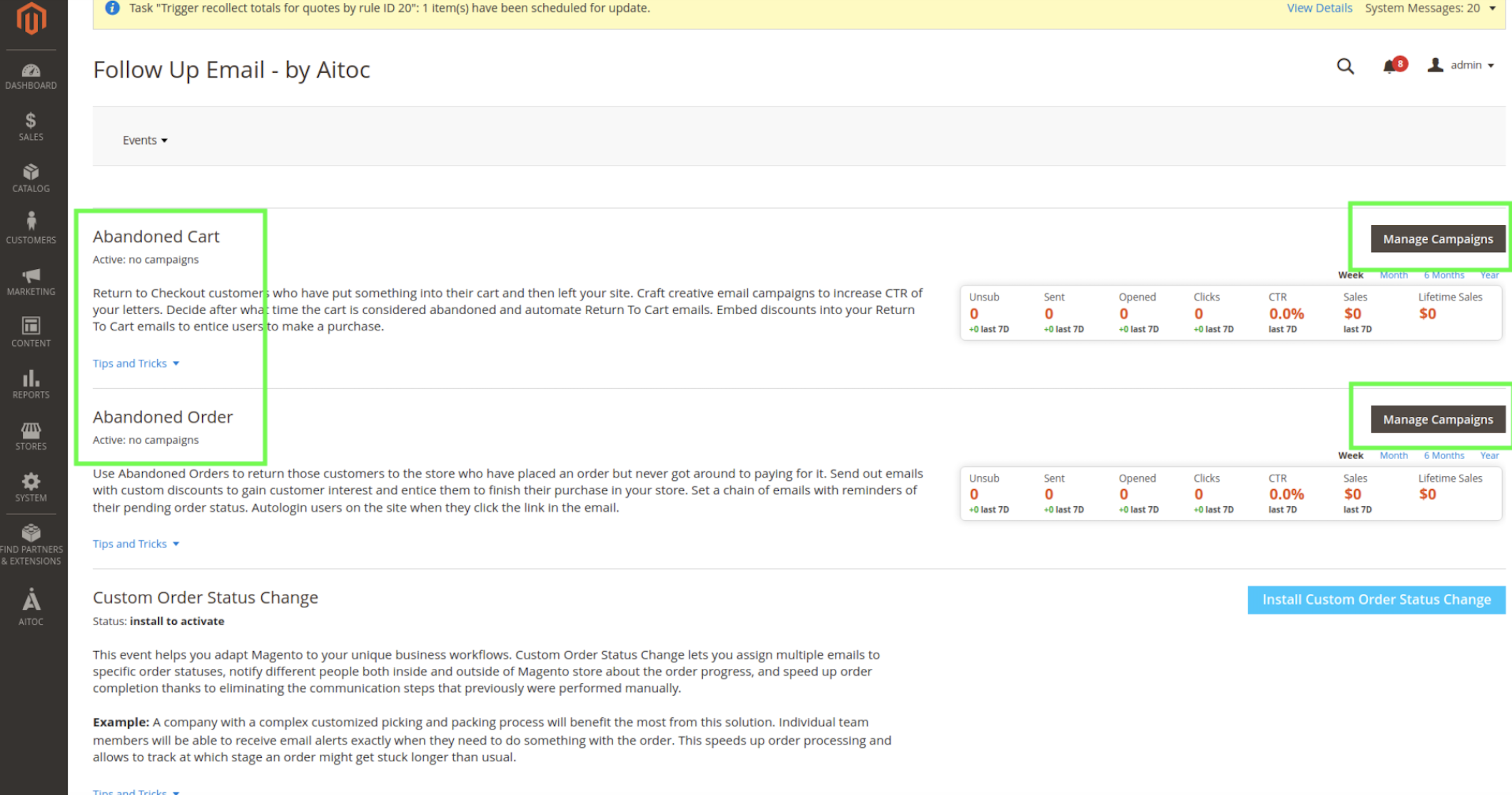Image resolution: width=1512 pixels, height=795 pixels.
Task: Open the Catalog sidebar menu
Action: [31, 178]
